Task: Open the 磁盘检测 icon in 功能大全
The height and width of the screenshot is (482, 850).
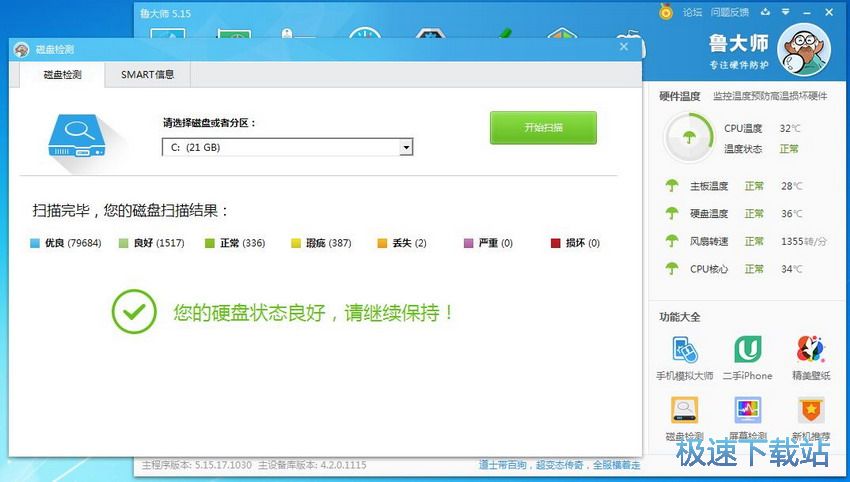Action: 685,410
